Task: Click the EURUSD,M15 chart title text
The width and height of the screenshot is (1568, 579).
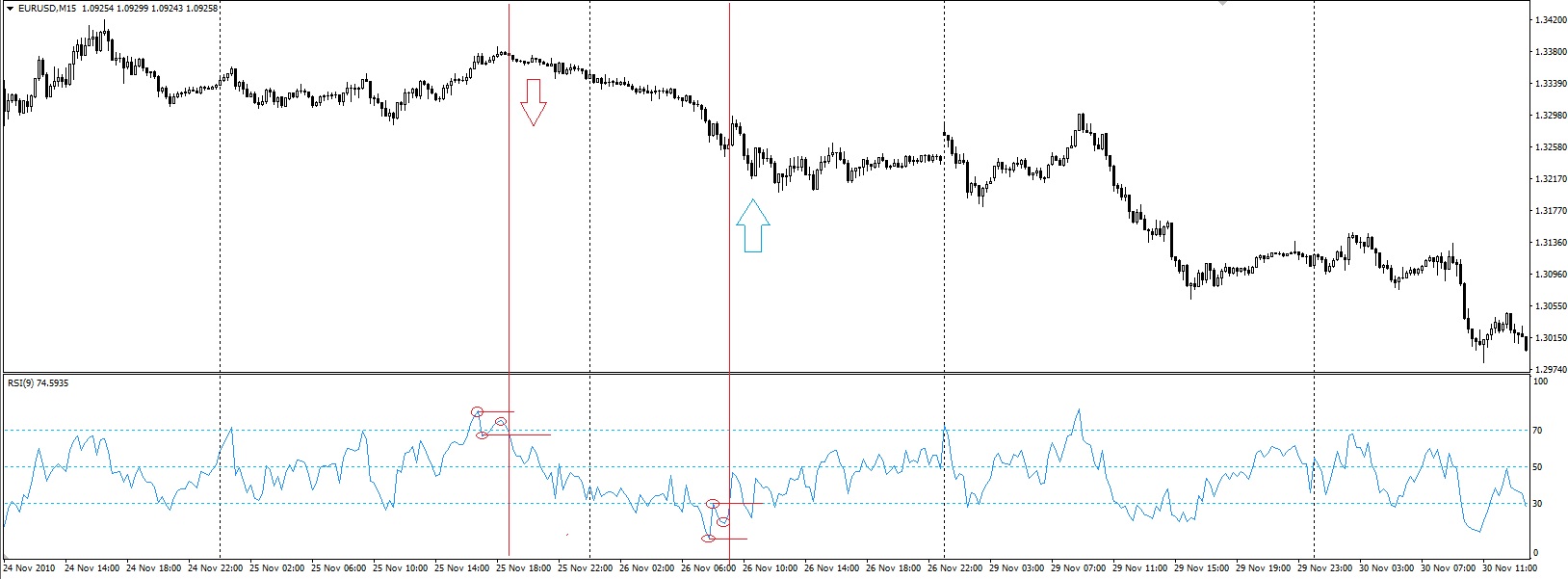Action: pyautogui.click(x=48, y=9)
